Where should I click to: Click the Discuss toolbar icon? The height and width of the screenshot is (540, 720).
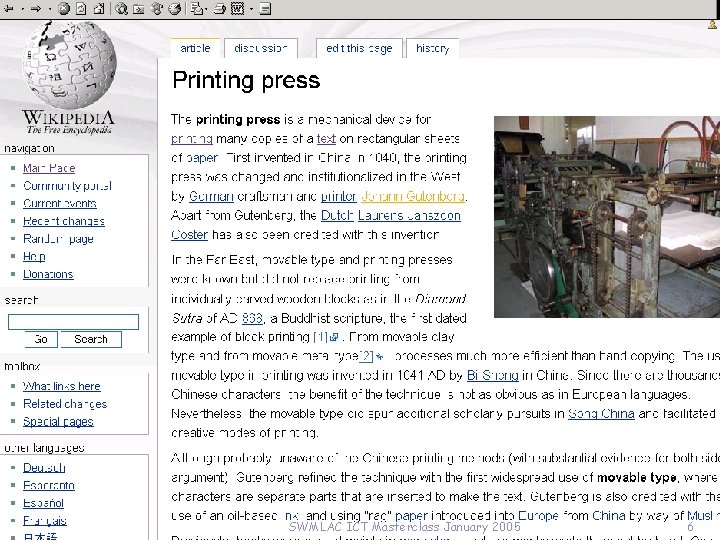click(265, 8)
